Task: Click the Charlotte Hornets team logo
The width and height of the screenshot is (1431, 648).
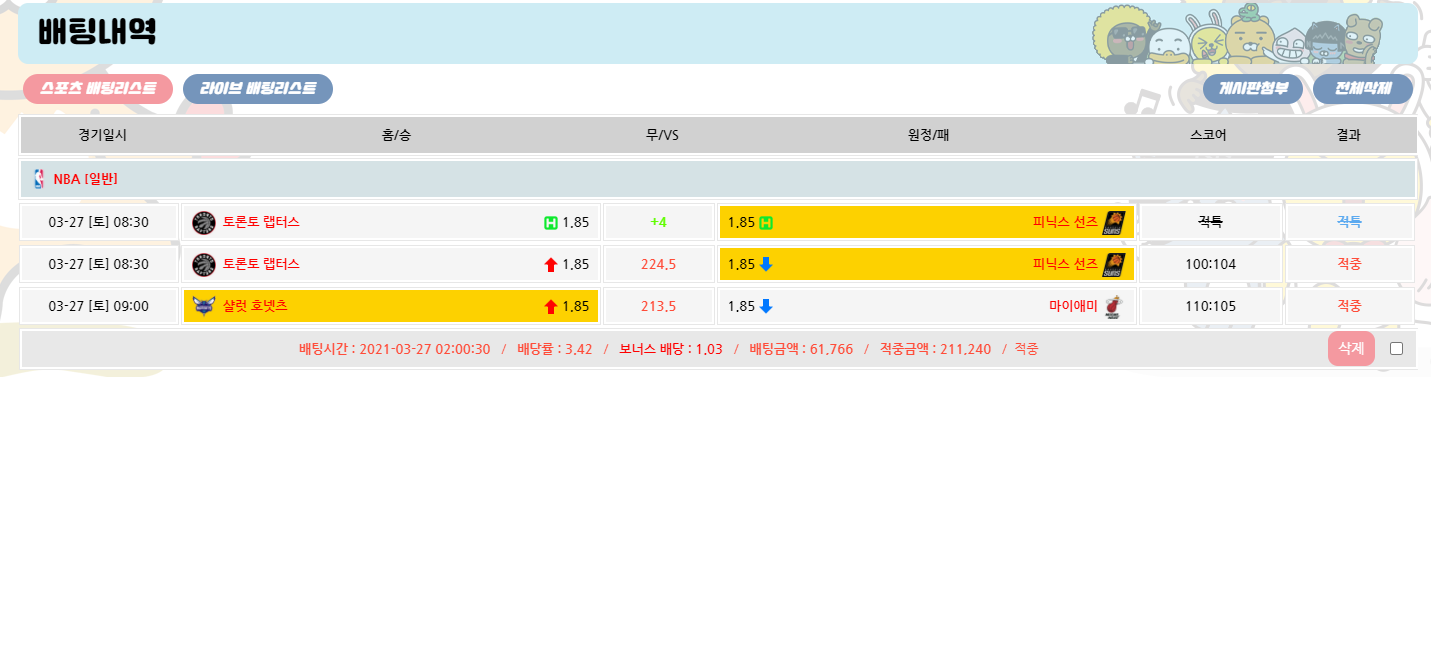Action: 204,306
